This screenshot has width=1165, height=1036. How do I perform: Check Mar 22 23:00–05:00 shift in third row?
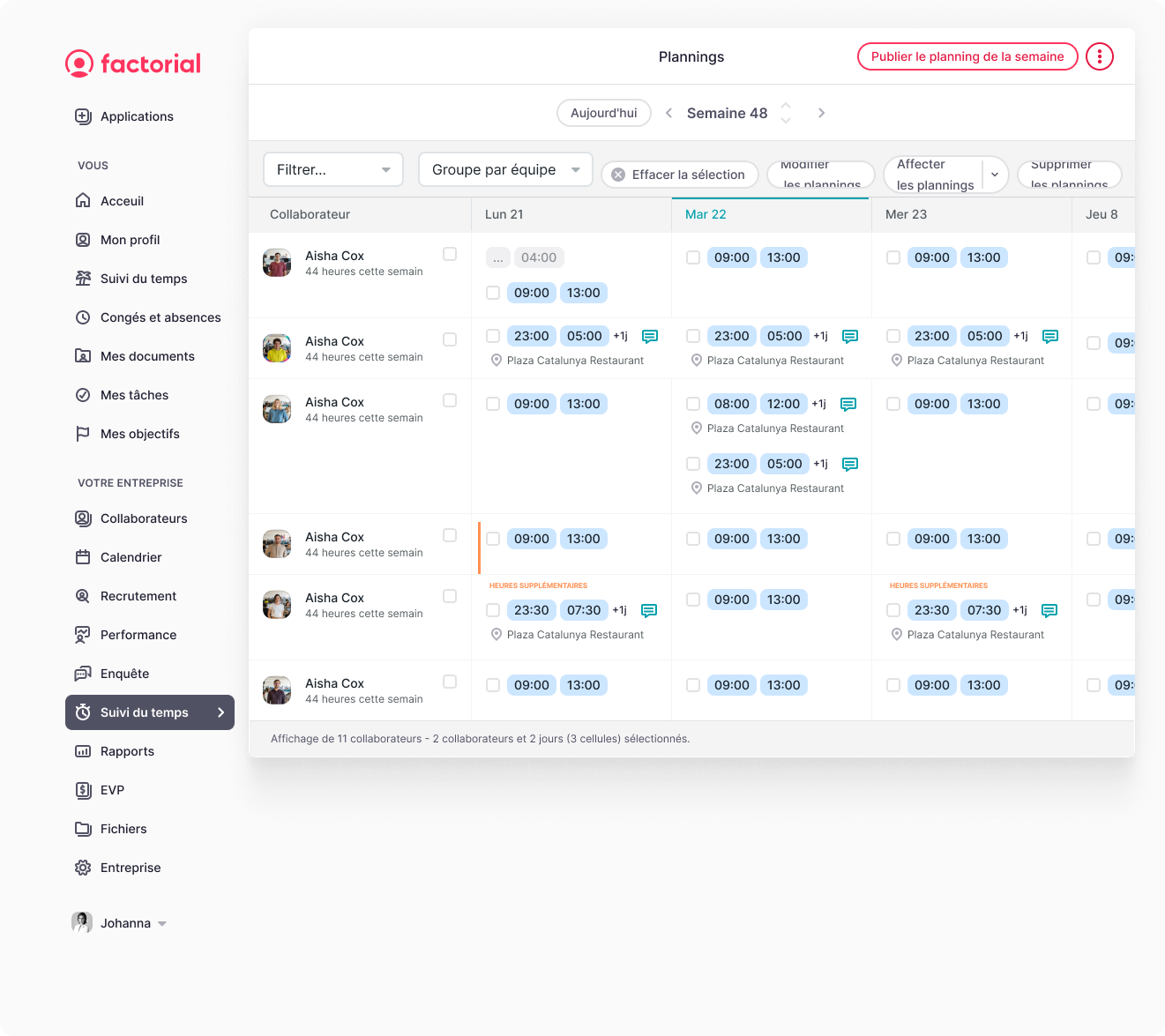pyautogui.click(x=693, y=464)
